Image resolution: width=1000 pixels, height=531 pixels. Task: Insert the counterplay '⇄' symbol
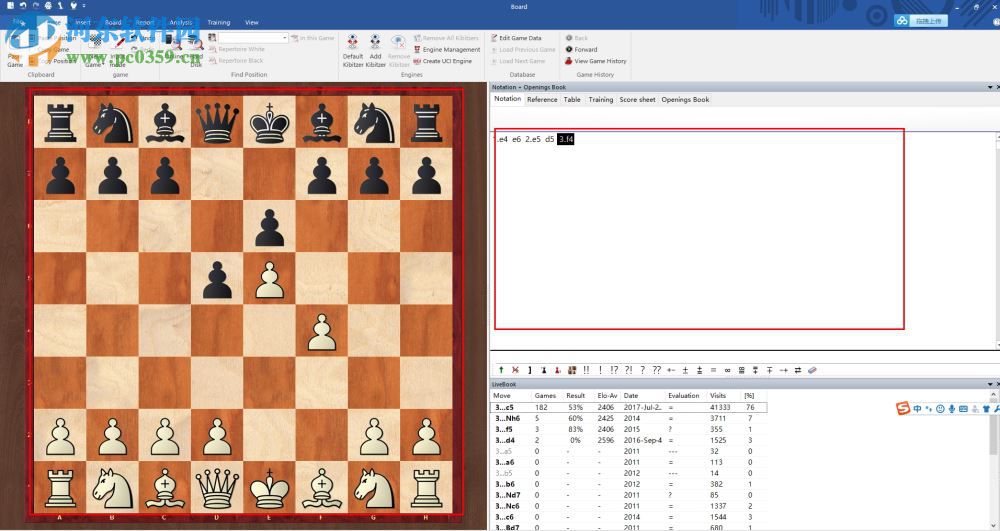pos(798,370)
